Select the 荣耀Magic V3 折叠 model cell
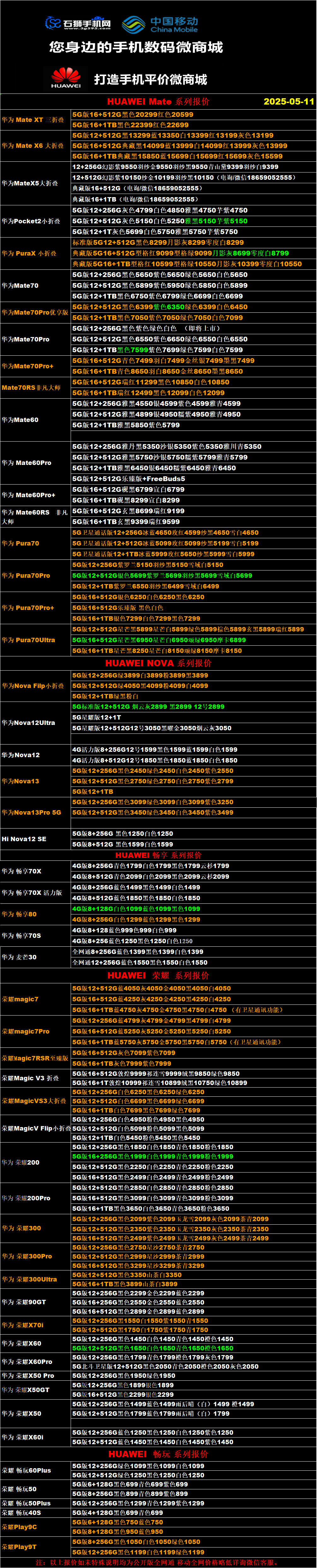 pyautogui.click(x=35, y=1078)
